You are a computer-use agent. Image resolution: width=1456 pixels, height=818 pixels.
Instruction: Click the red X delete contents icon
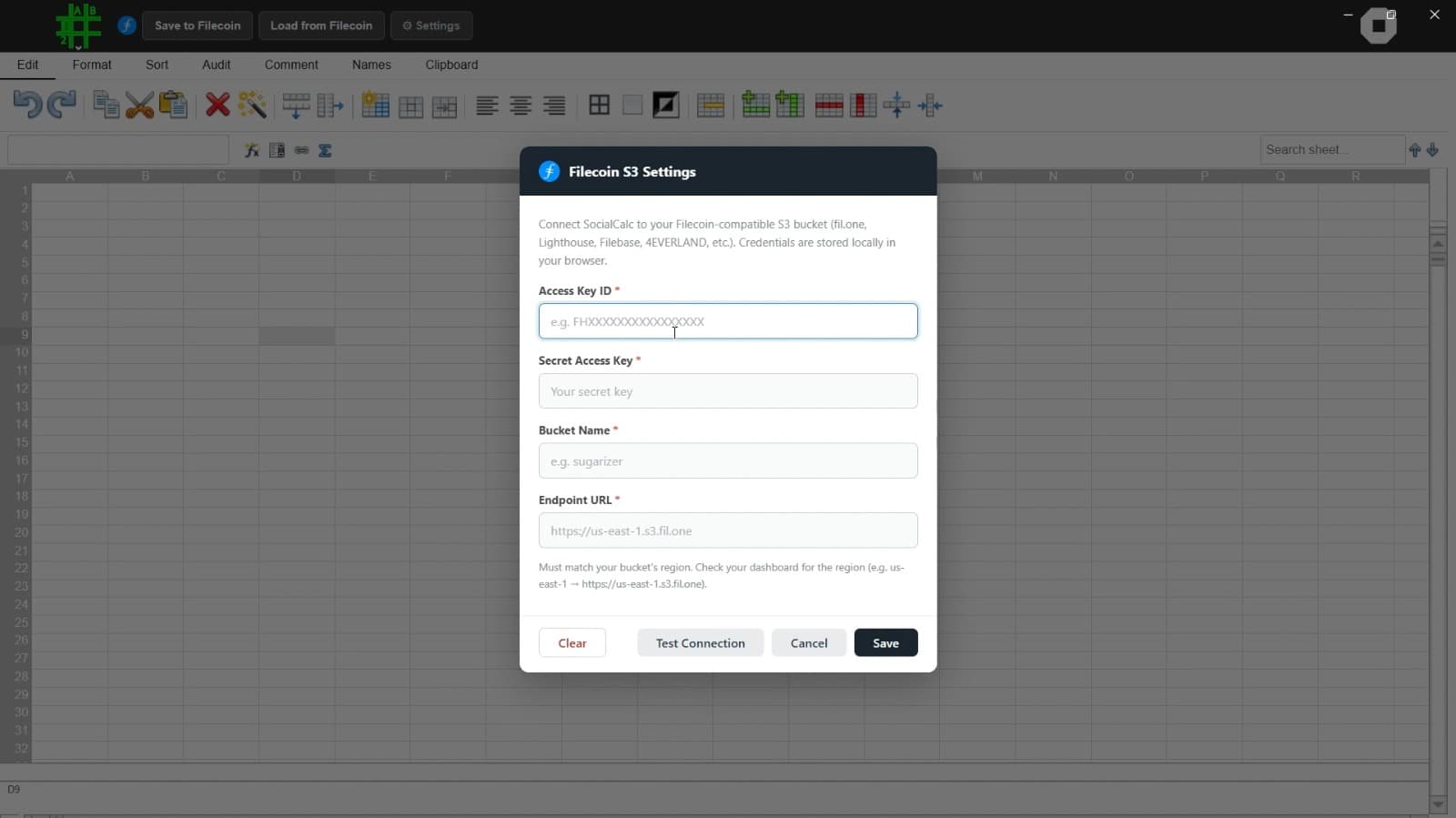click(x=217, y=105)
